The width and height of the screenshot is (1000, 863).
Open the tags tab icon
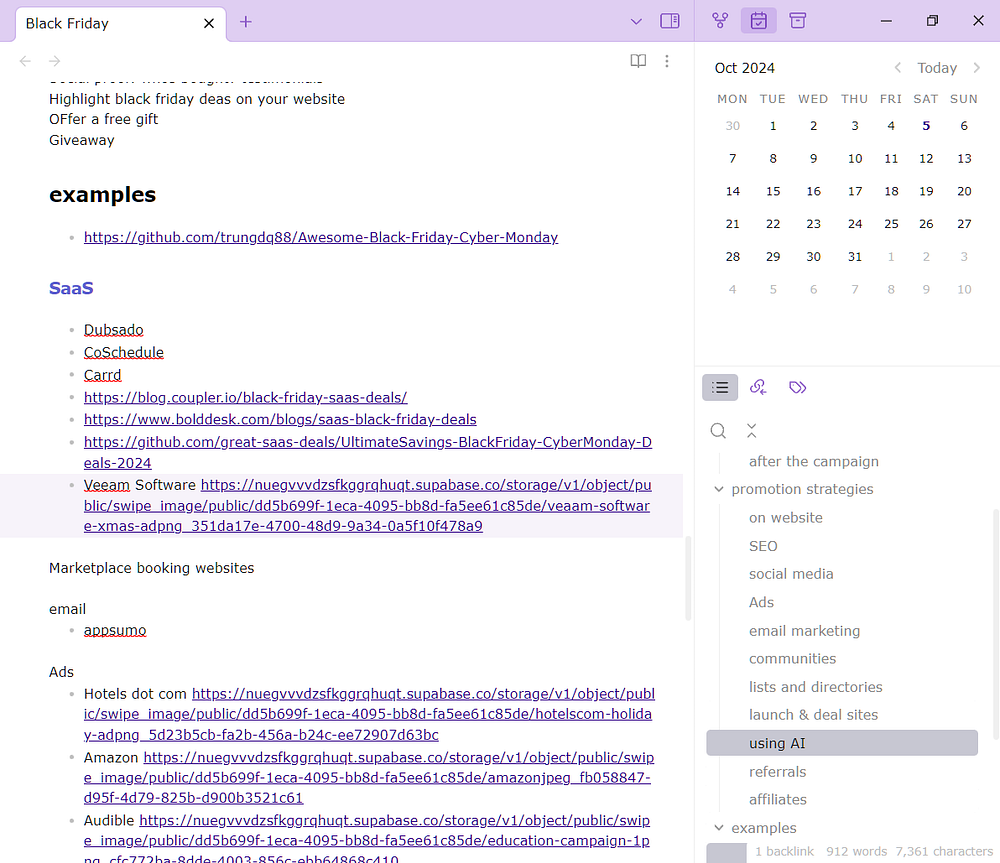(797, 387)
